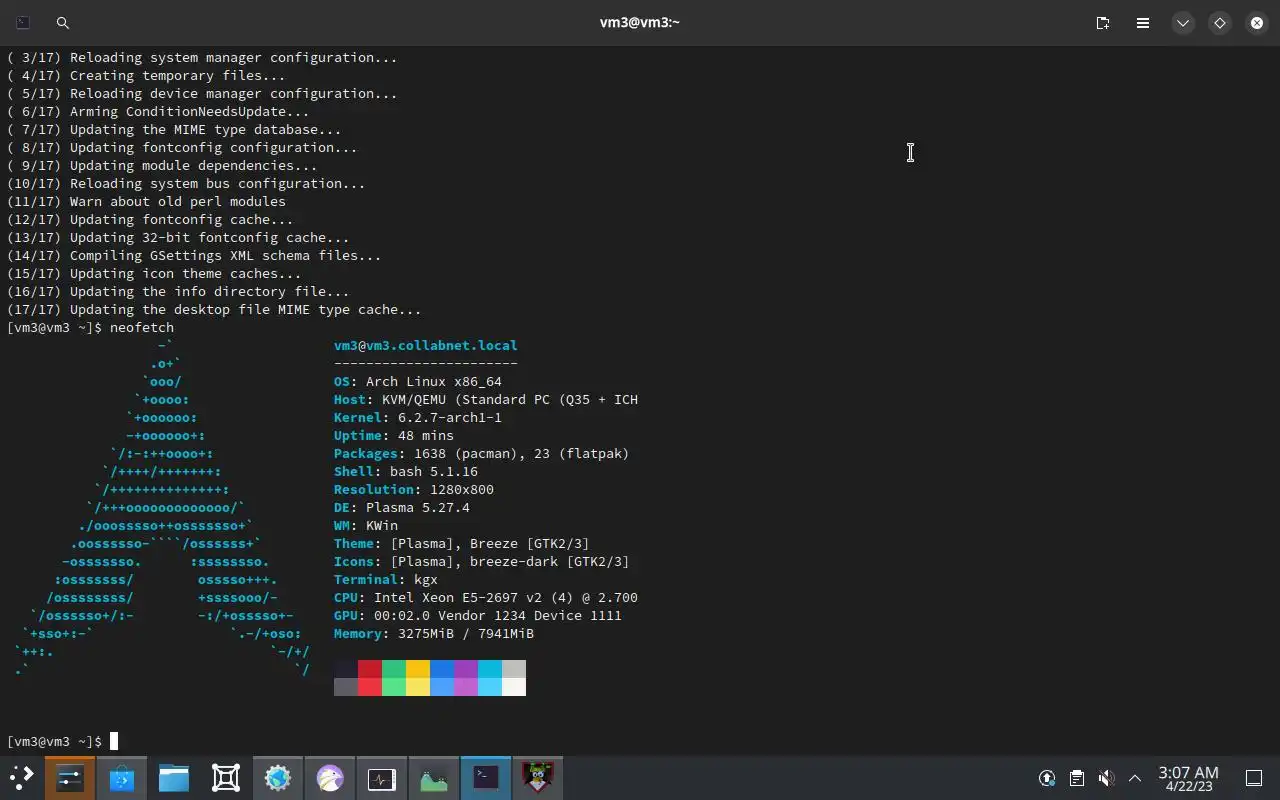Viewport: 1280px width, 800px height.
Task: Click the terminal icon at header's left
Action: tap(23, 23)
